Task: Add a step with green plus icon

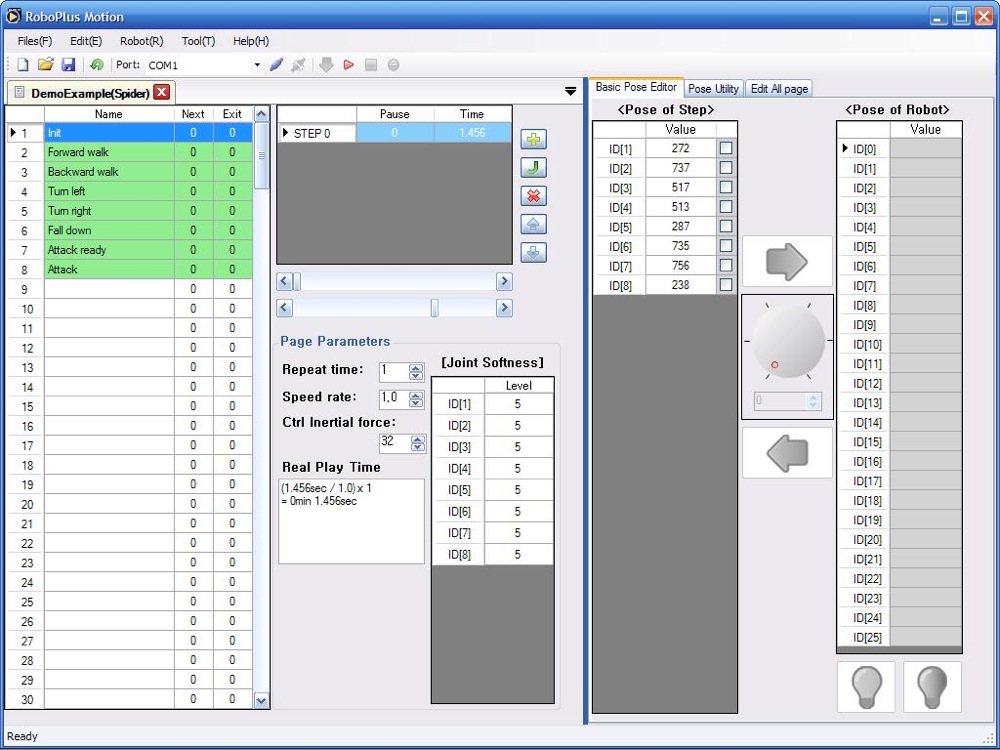Action: (x=533, y=139)
